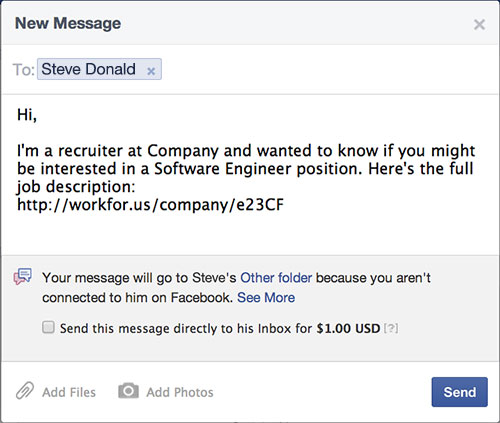Open the [?] help tooltip for paid message
The image size is (500, 423).
click(x=391, y=328)
